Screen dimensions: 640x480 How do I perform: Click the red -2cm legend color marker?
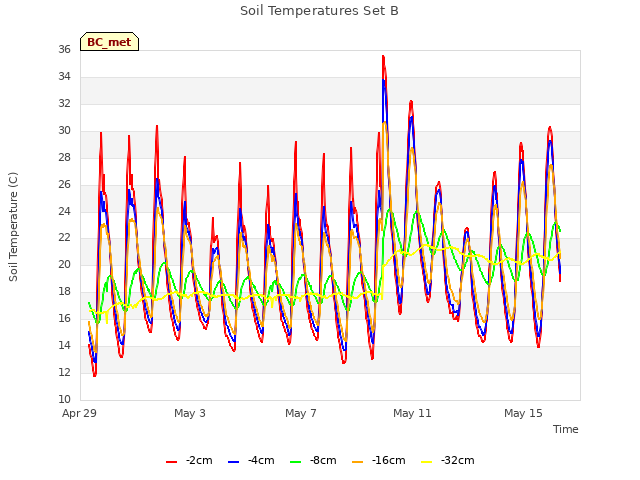pos(171,462)
